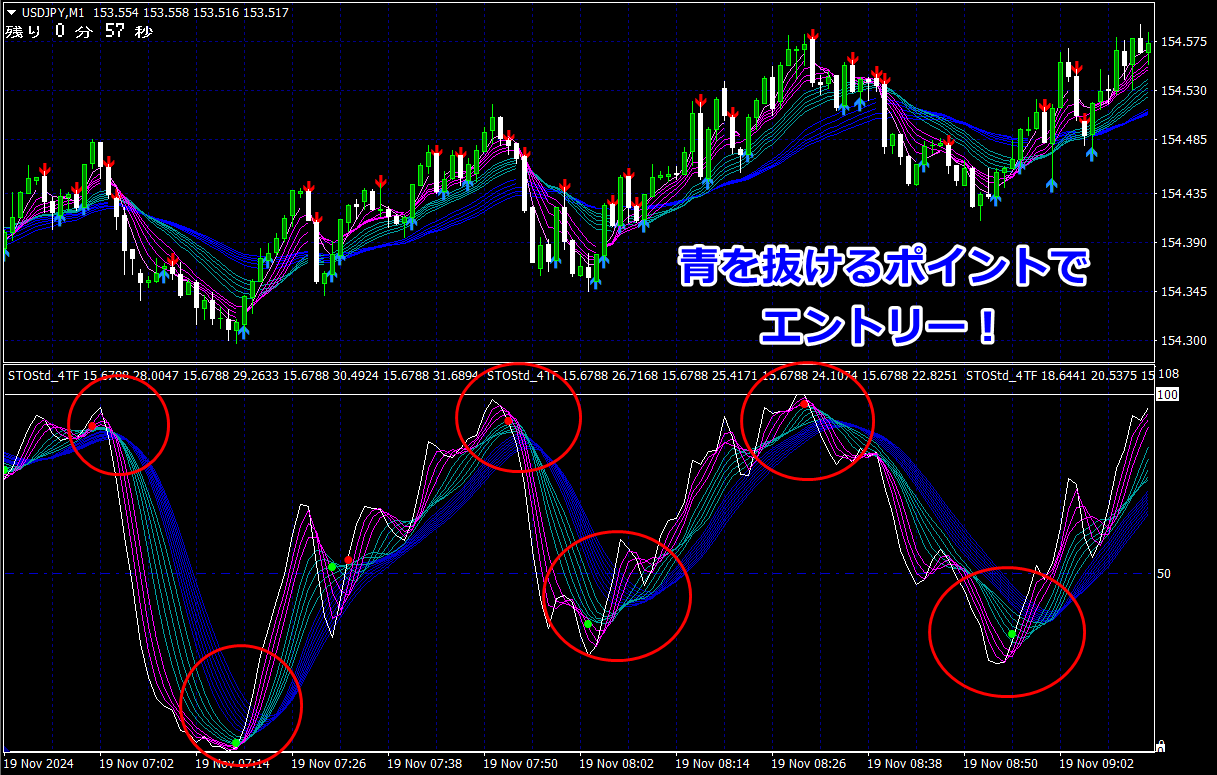Select the green signal dot near 08:02 stochastic trough

point(588,624)
